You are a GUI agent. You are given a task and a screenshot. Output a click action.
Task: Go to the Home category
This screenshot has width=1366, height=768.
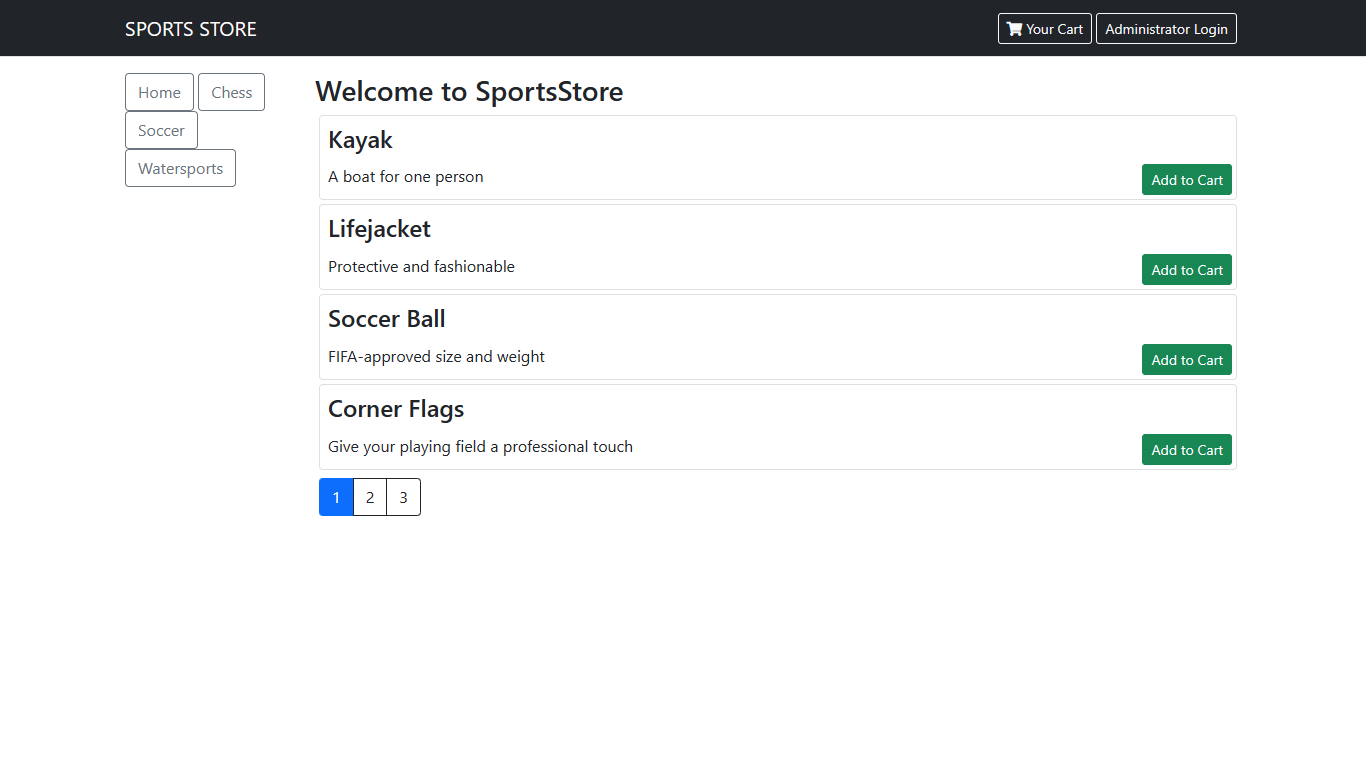159,92
